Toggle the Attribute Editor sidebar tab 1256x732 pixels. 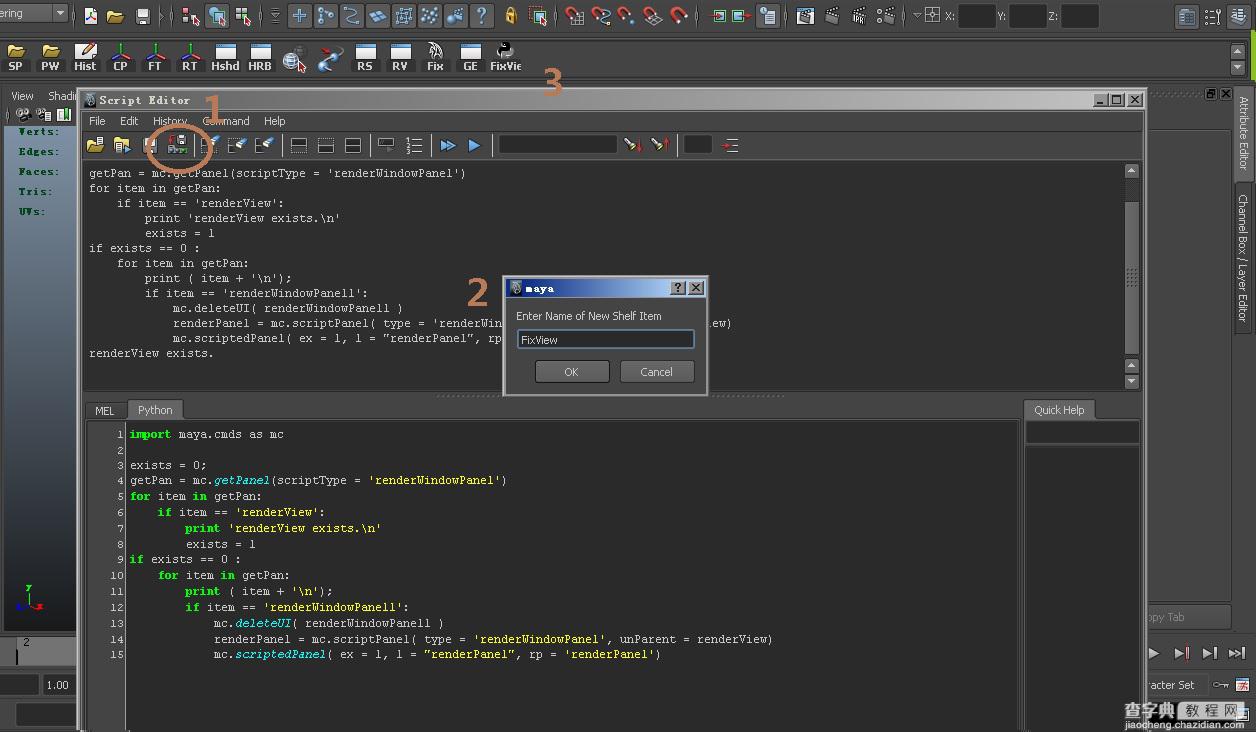click(x=1244, y=133)
